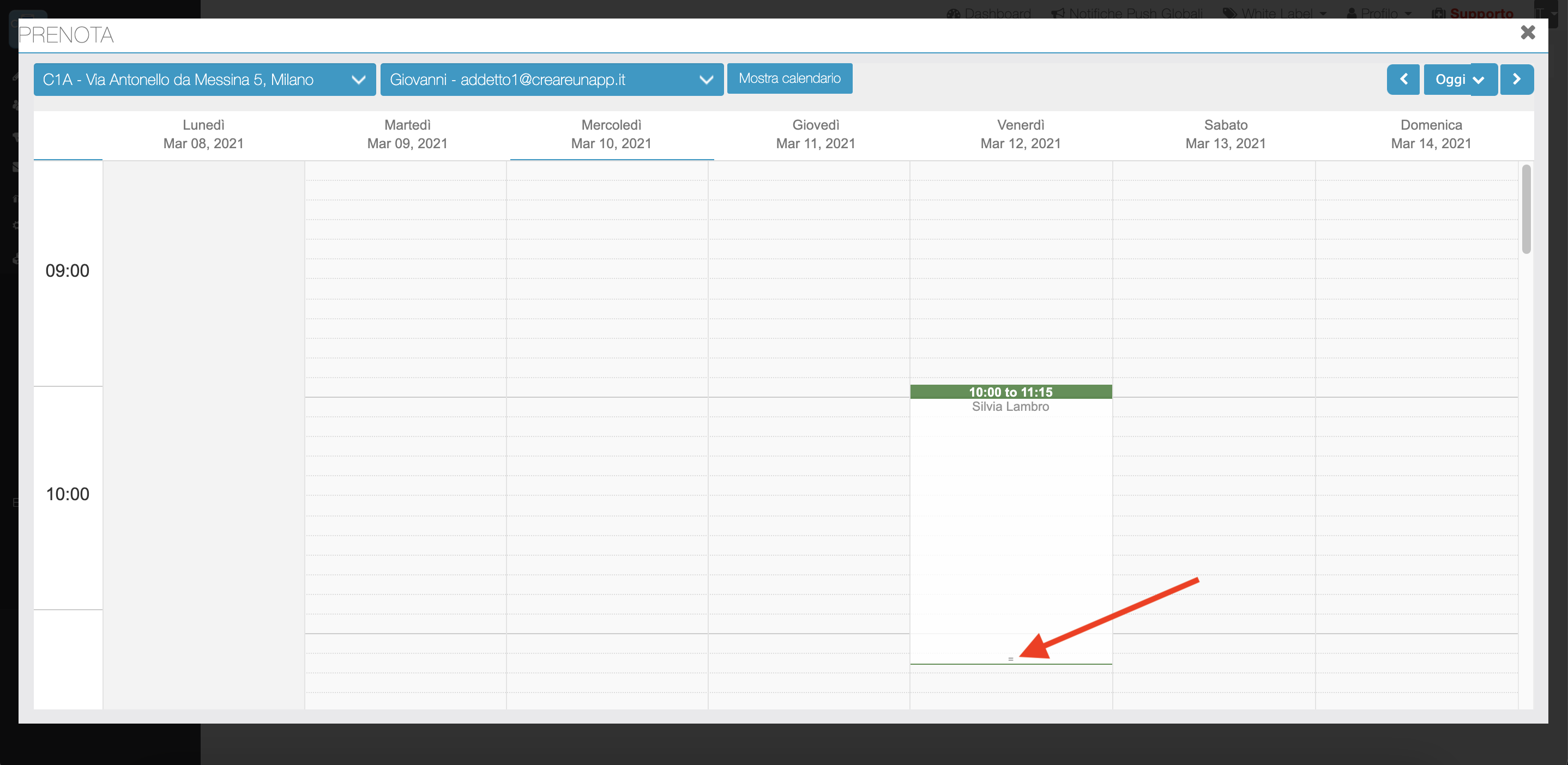Select the Sabato Mar 13 column header
The width and height of the screenshot is (1568, 765).
click(1225, 135)
